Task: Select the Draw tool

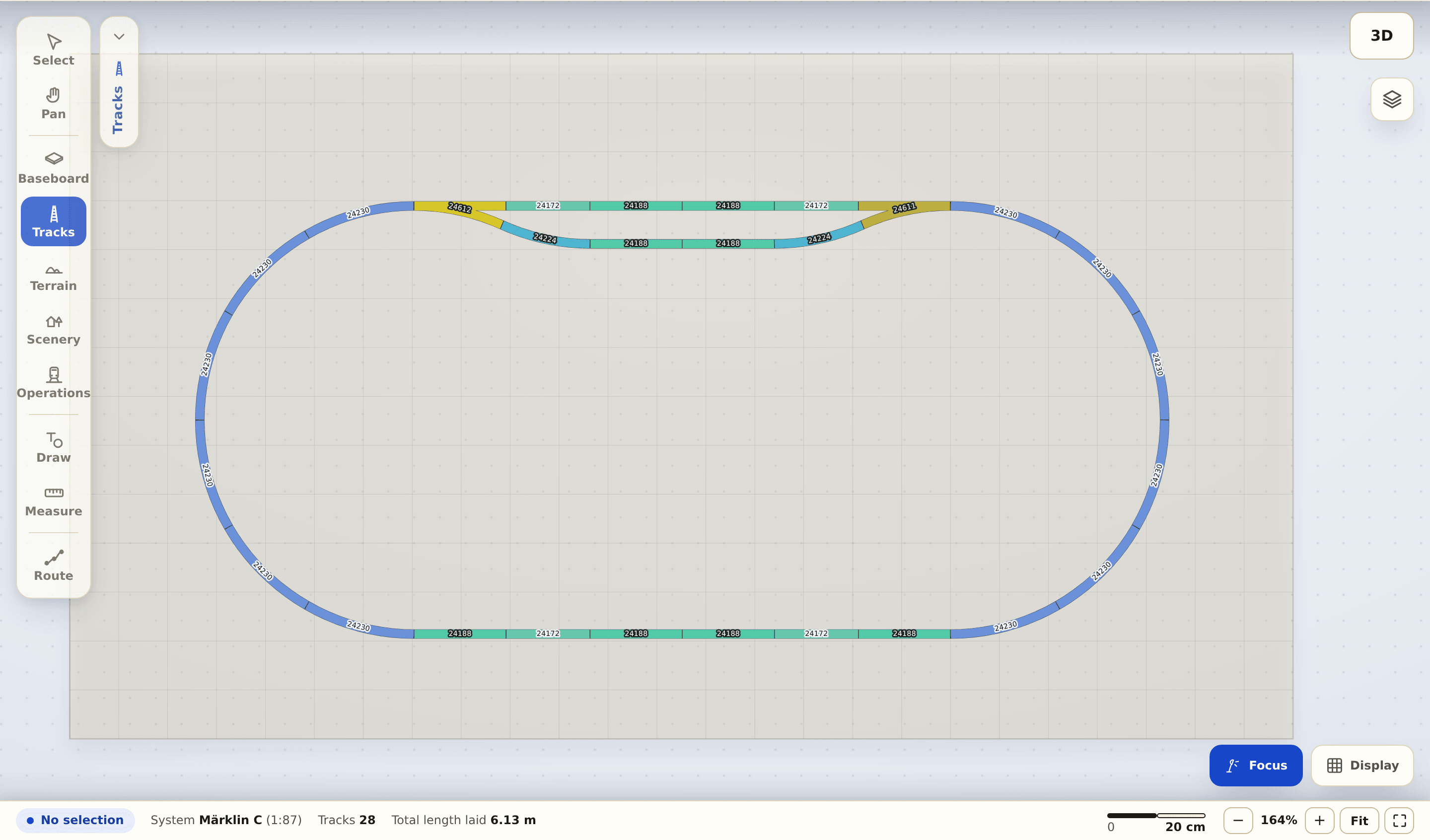Action: pos(53,447)
